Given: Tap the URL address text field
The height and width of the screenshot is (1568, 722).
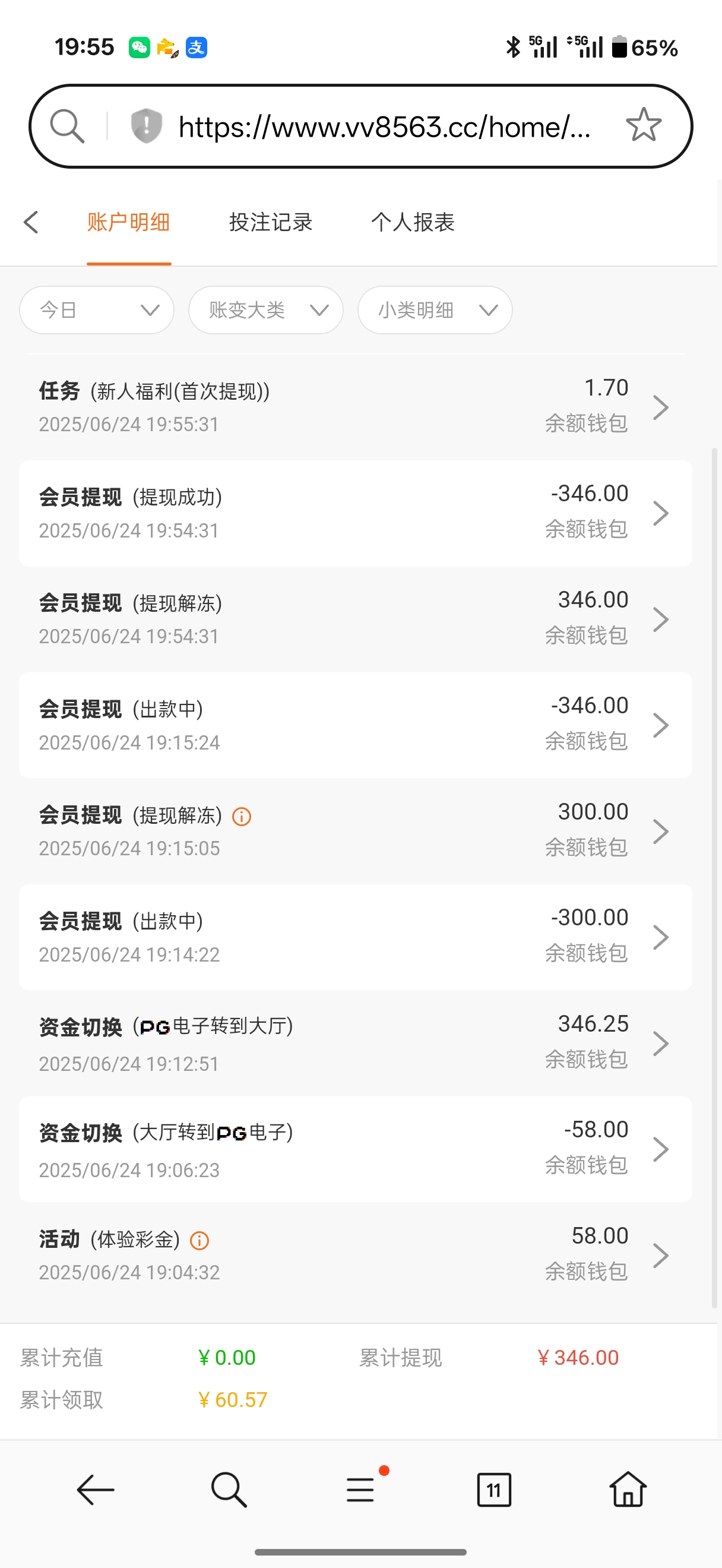Looking at the screenshot, I should 384,127.
